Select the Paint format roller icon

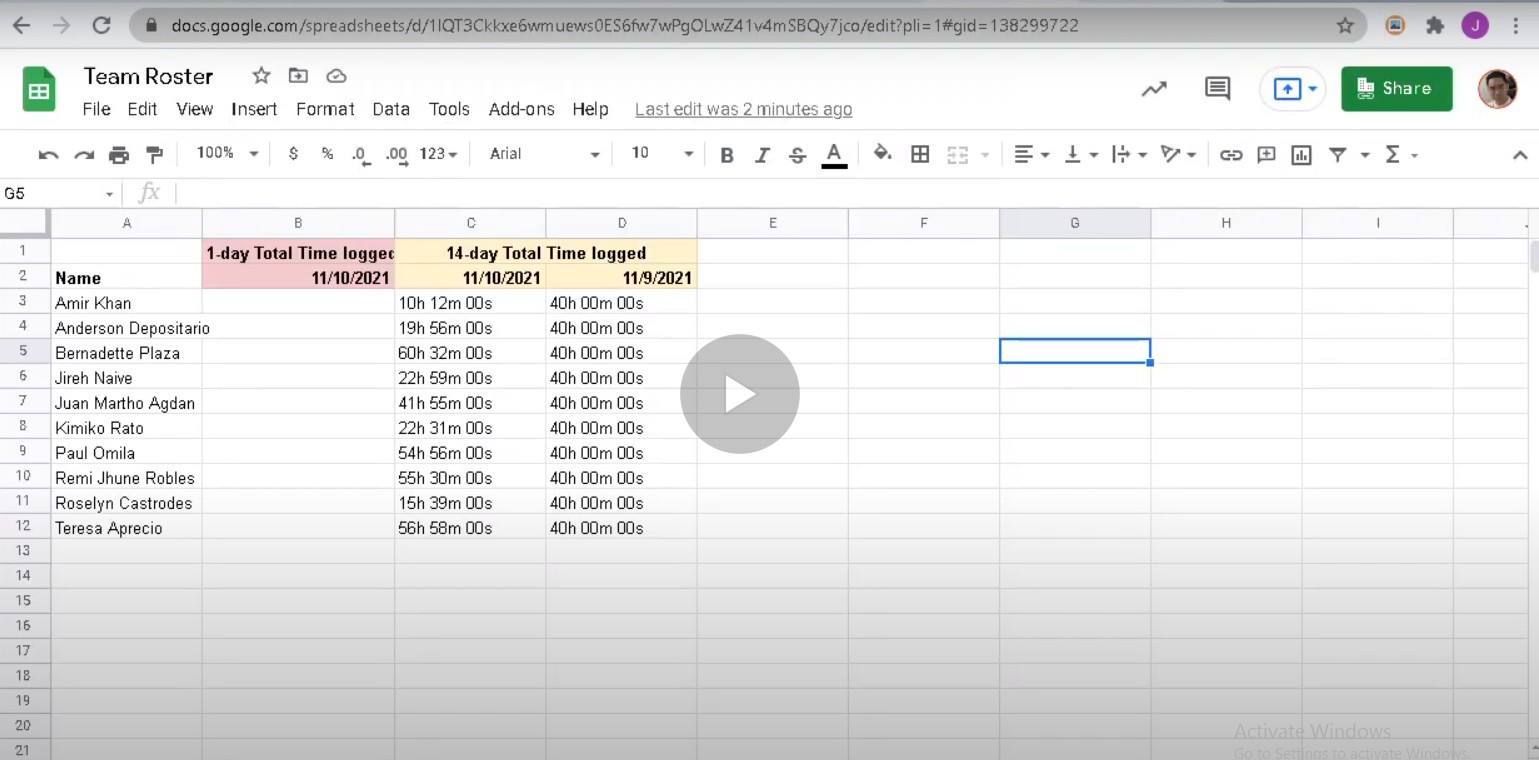click(x=154, y=155)
